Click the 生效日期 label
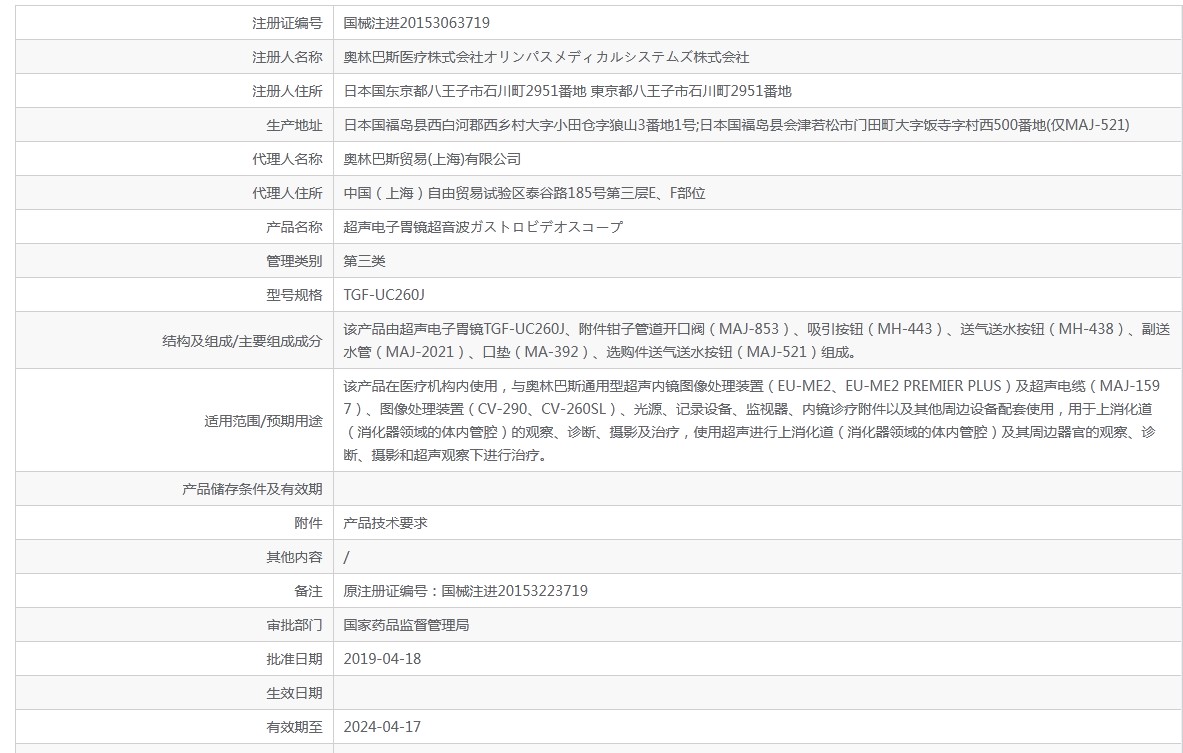This screenshot has width=1183, height=753. (x=294, y=693)
